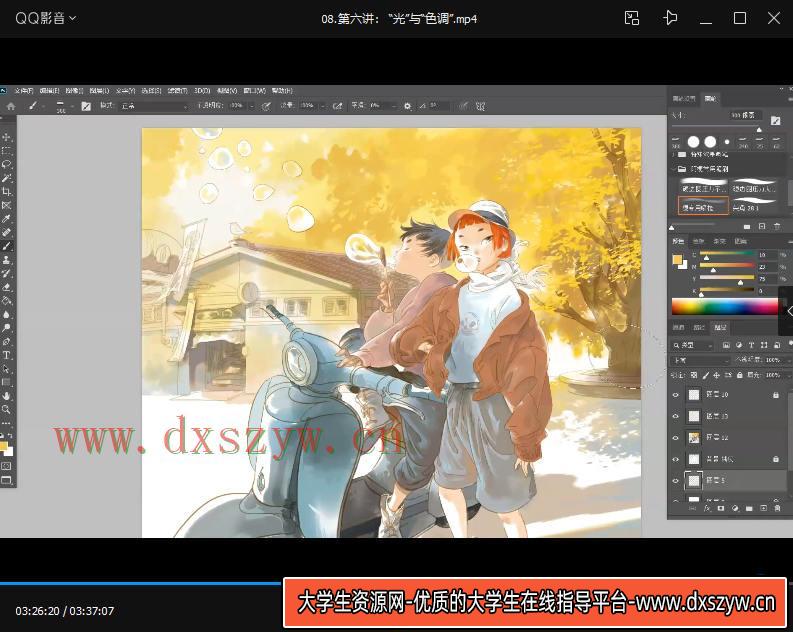Open the layer filter type dropdown

click(x=693, y=345)
